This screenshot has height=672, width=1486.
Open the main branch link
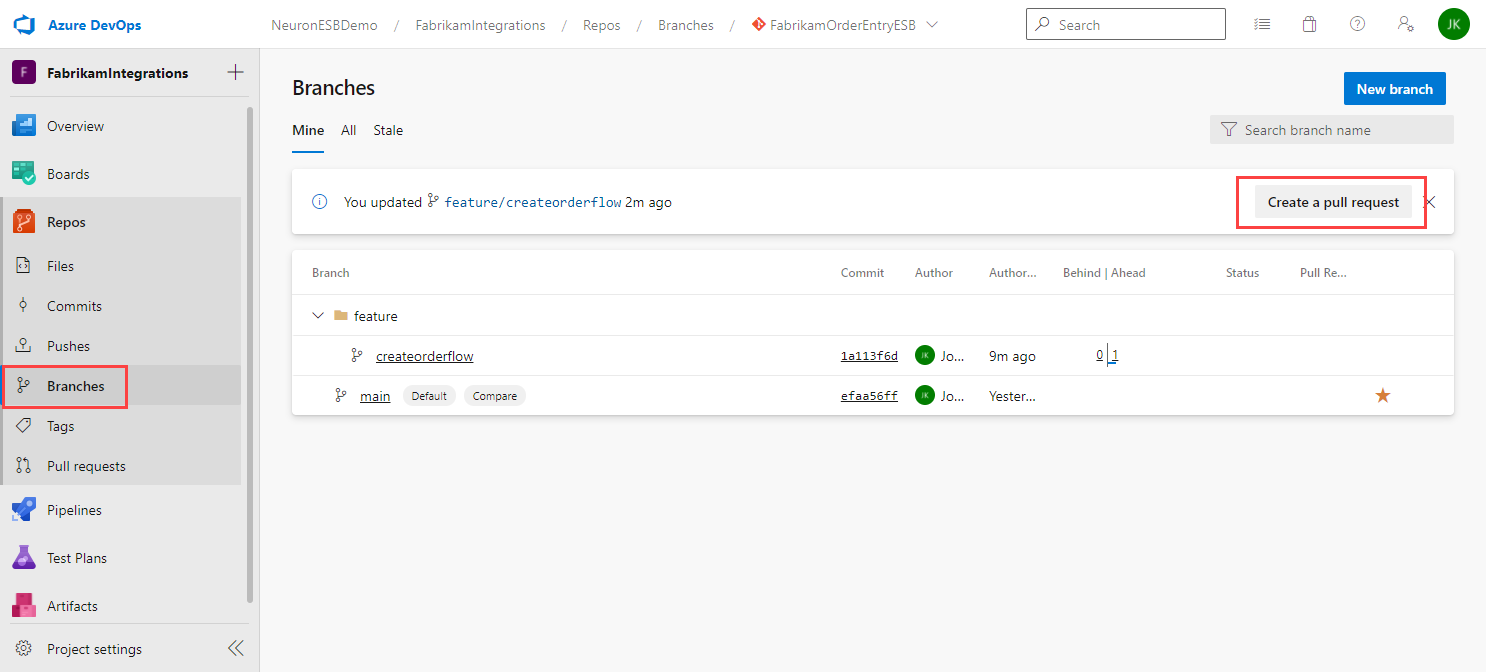coord(375,396)
